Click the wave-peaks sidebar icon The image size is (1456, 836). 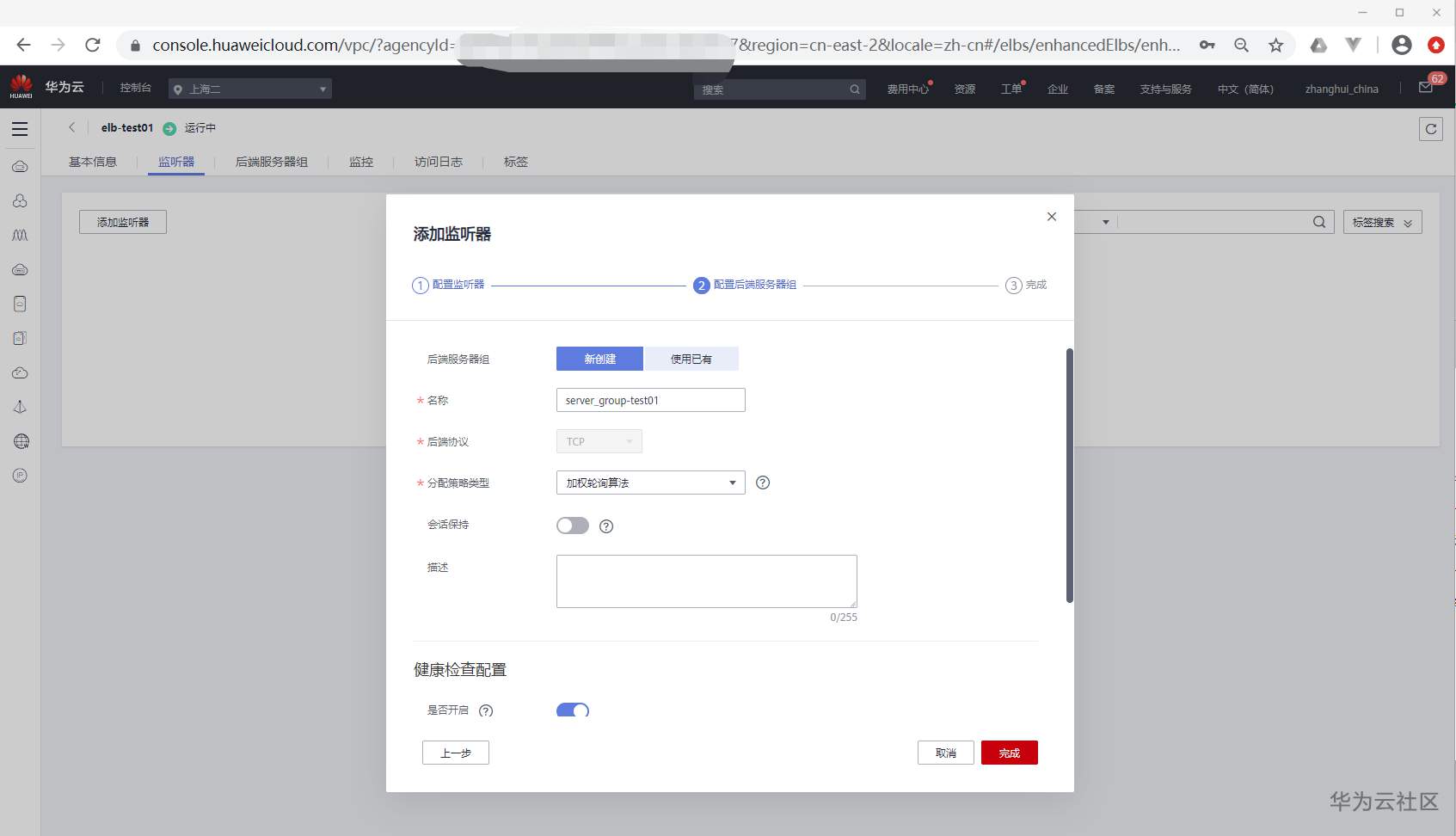tap(20, 235)
